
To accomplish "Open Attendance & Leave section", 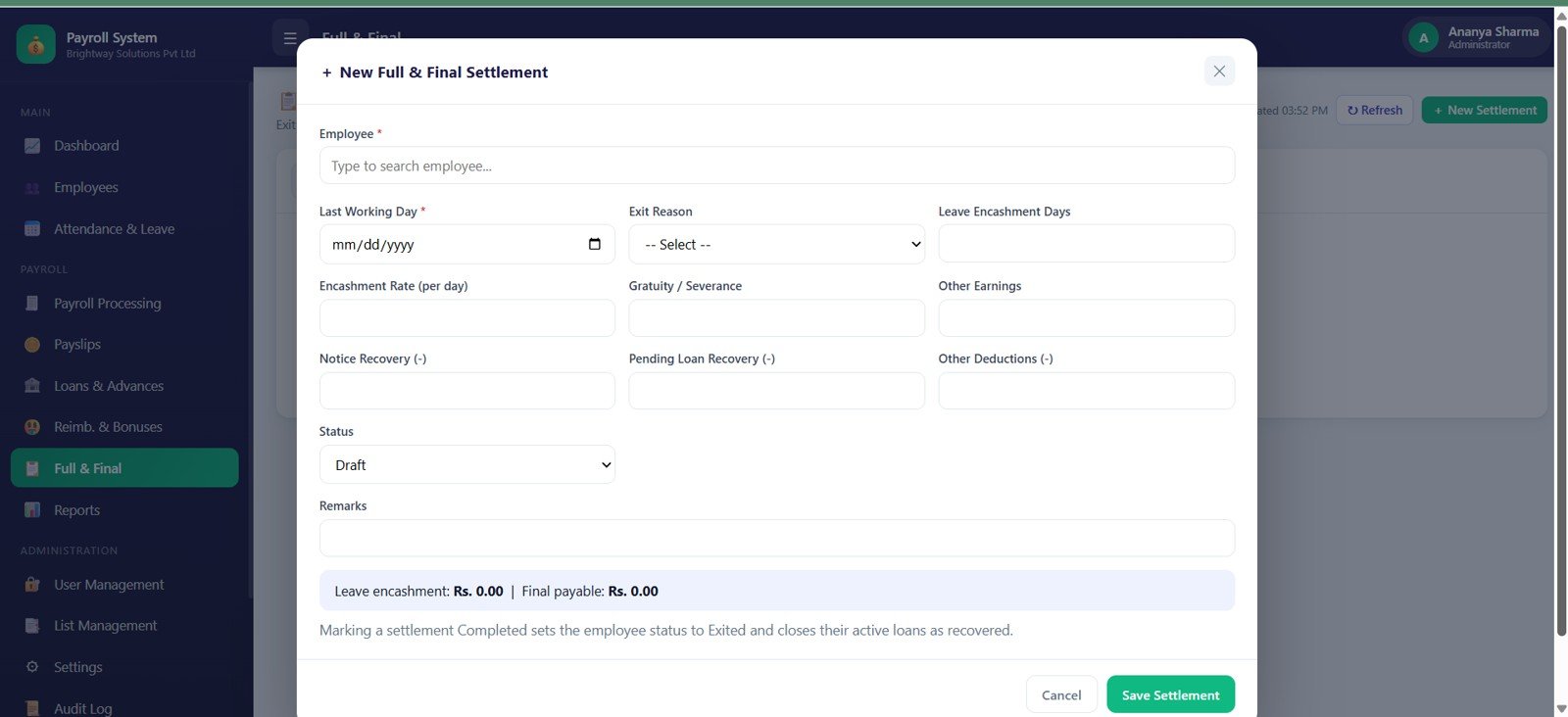I will 124,229.
